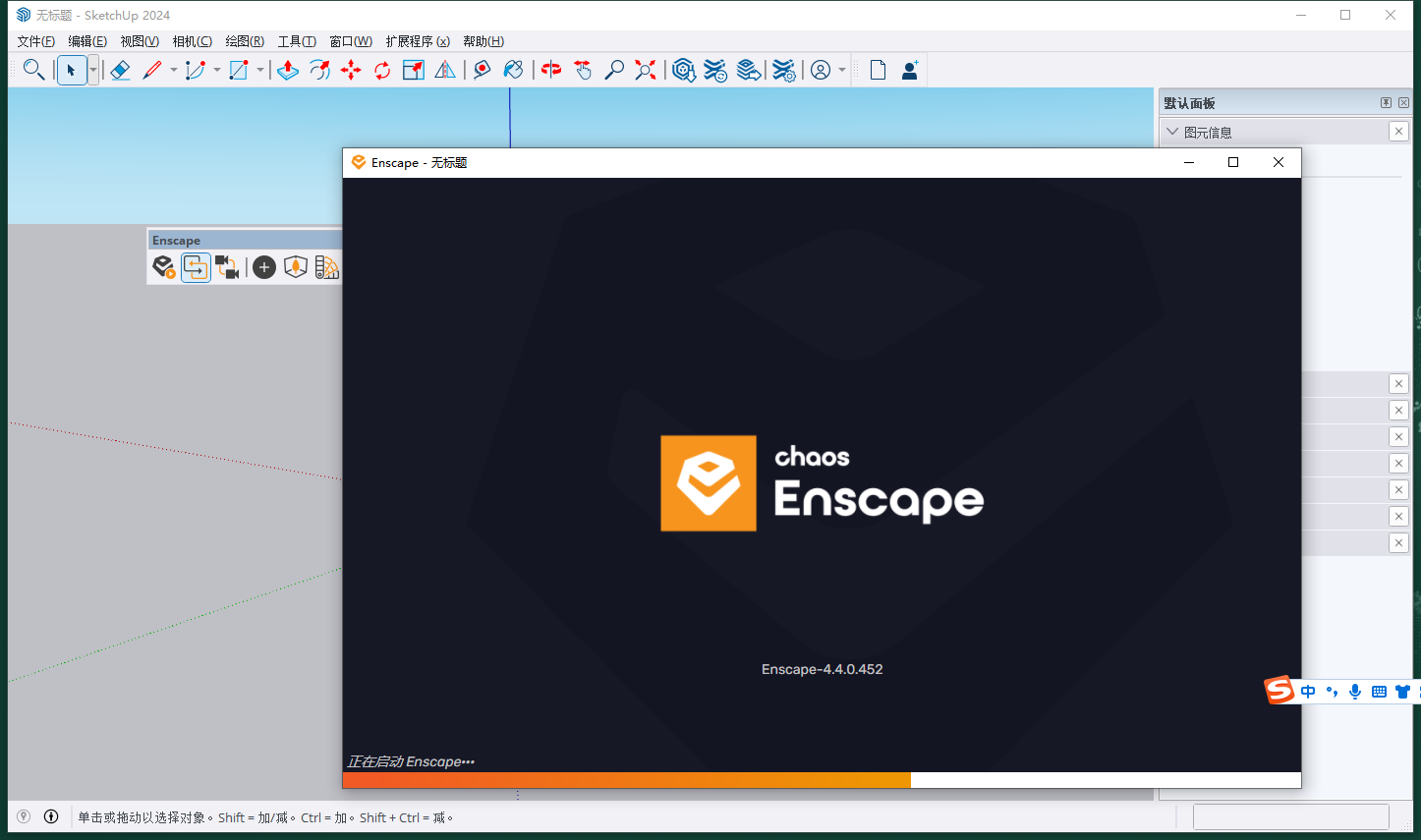Open the Enscape Asset Library tree icon
Screen dimensions: 1421x840
pos(296,267)
